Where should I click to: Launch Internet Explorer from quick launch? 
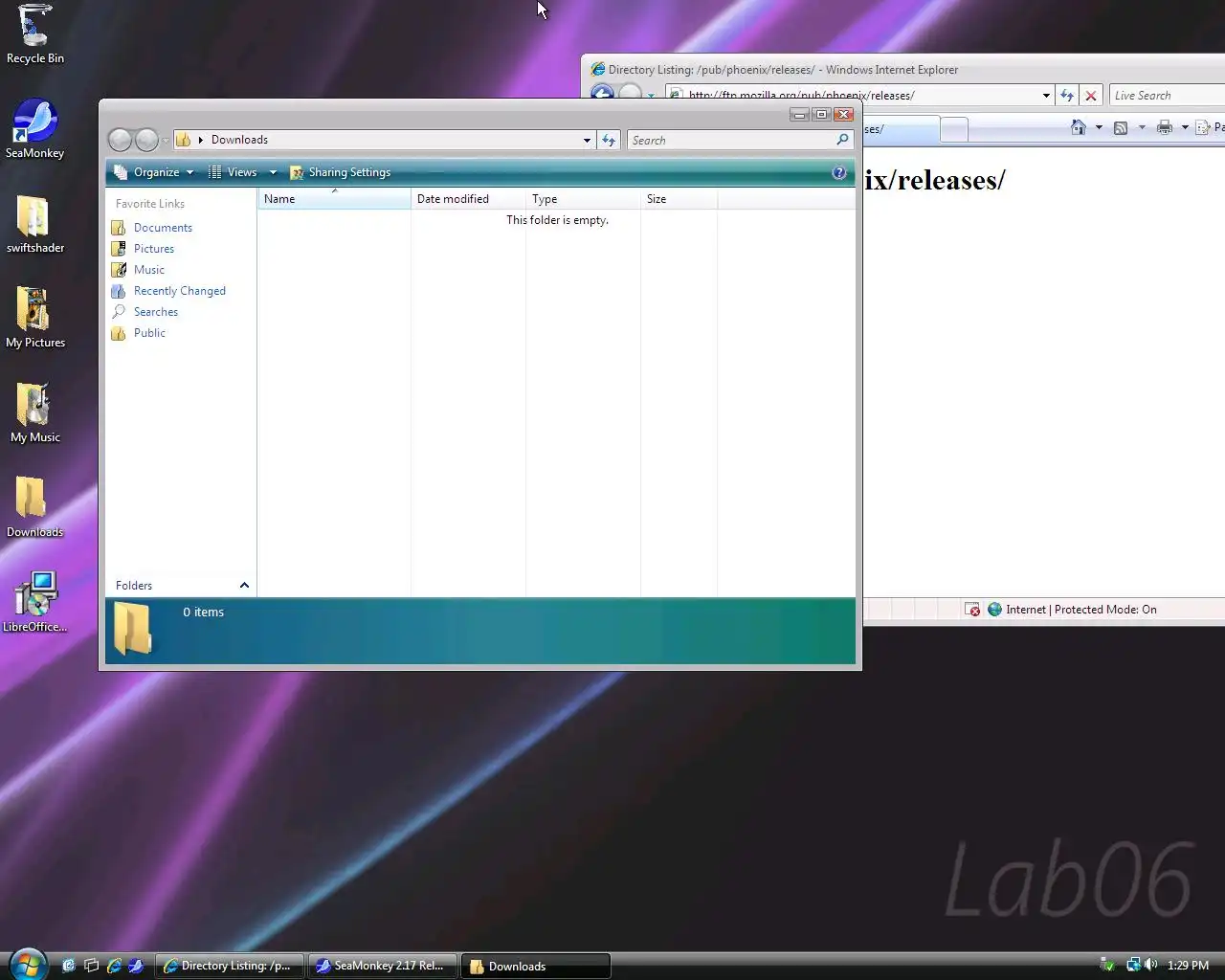(114, 966)
